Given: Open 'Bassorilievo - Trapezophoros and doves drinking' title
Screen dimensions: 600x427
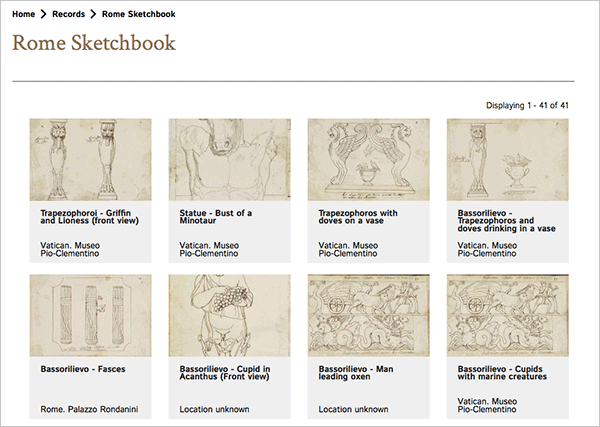Looking at the screenshot, I should 507,221.
